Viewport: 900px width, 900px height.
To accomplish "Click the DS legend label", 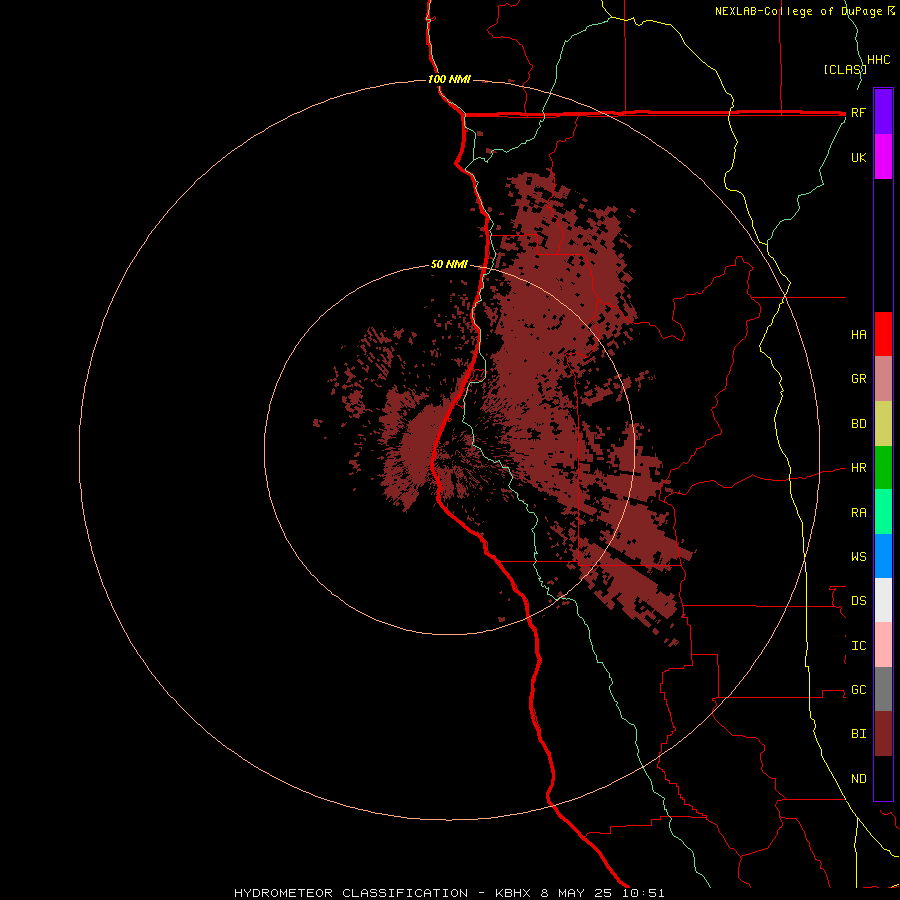I will click(x=859, y=601).
